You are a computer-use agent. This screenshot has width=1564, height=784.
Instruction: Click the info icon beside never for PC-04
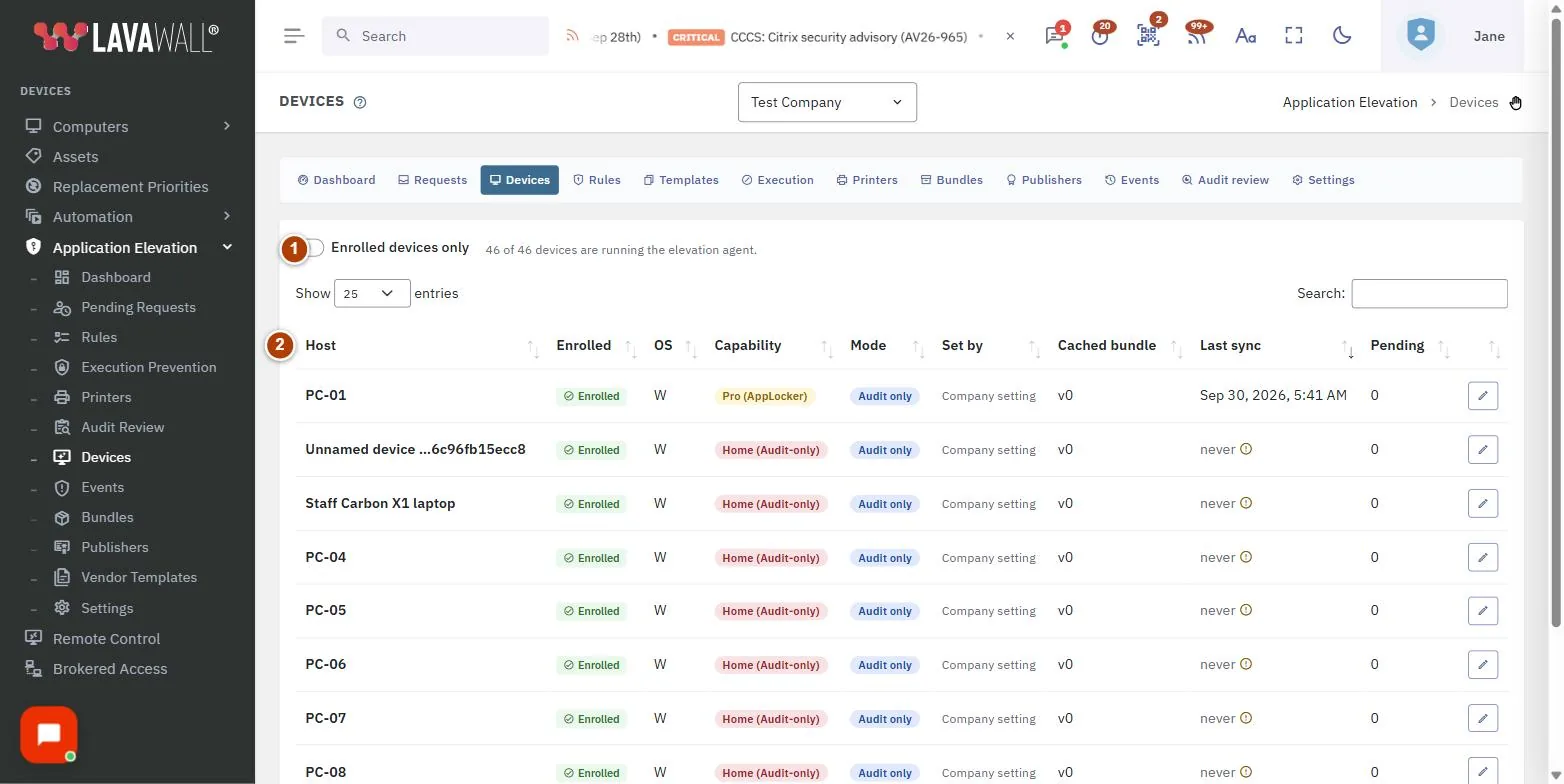tap(1246, 557)
